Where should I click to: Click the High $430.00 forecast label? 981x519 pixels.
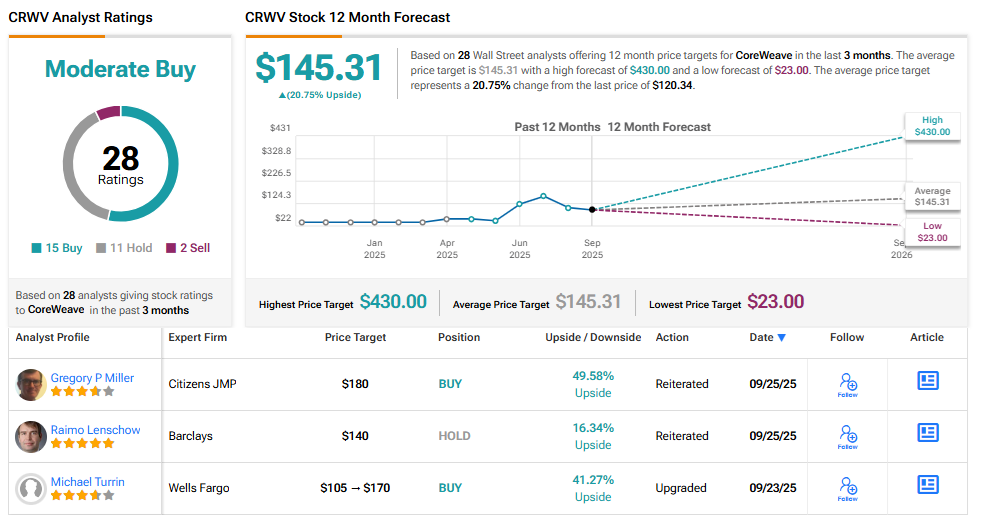932,126
